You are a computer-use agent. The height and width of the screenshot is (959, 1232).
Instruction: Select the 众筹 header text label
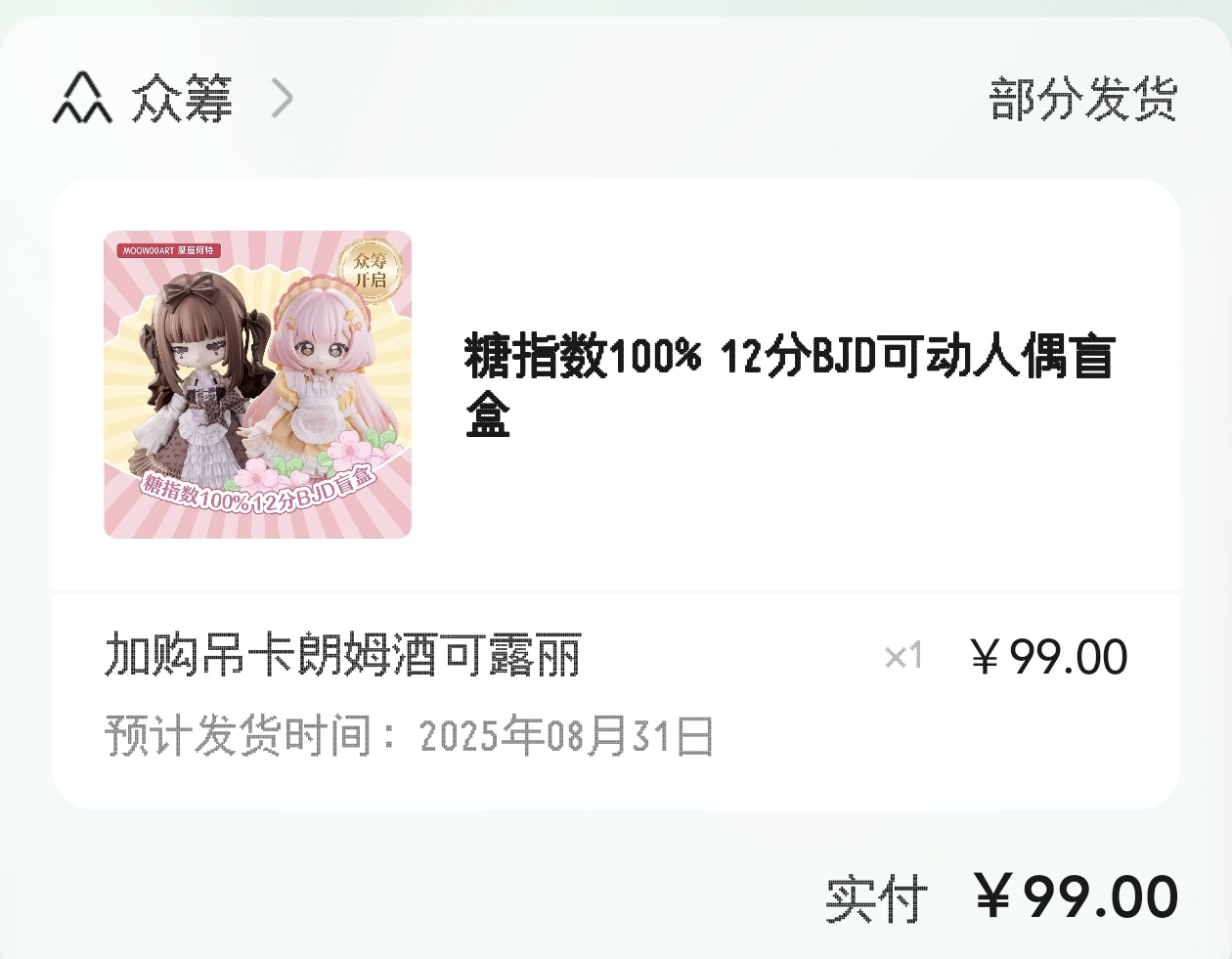pyautogui.click(x=183, y=98)
